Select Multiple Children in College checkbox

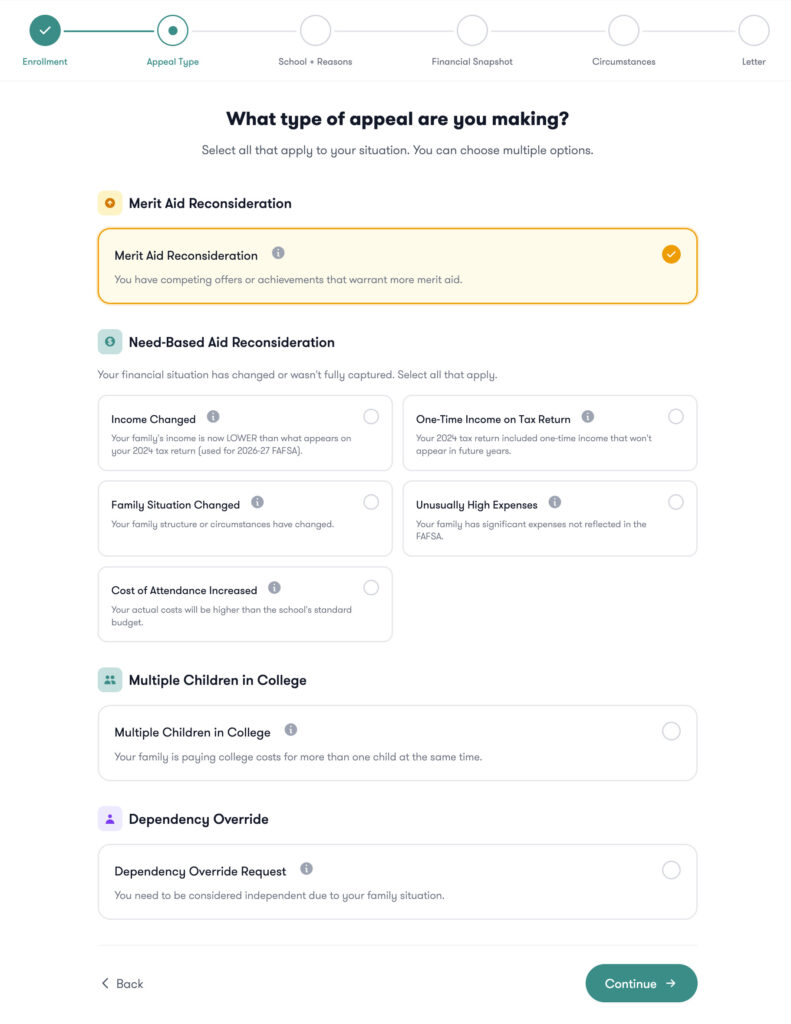tap(671, 731)
